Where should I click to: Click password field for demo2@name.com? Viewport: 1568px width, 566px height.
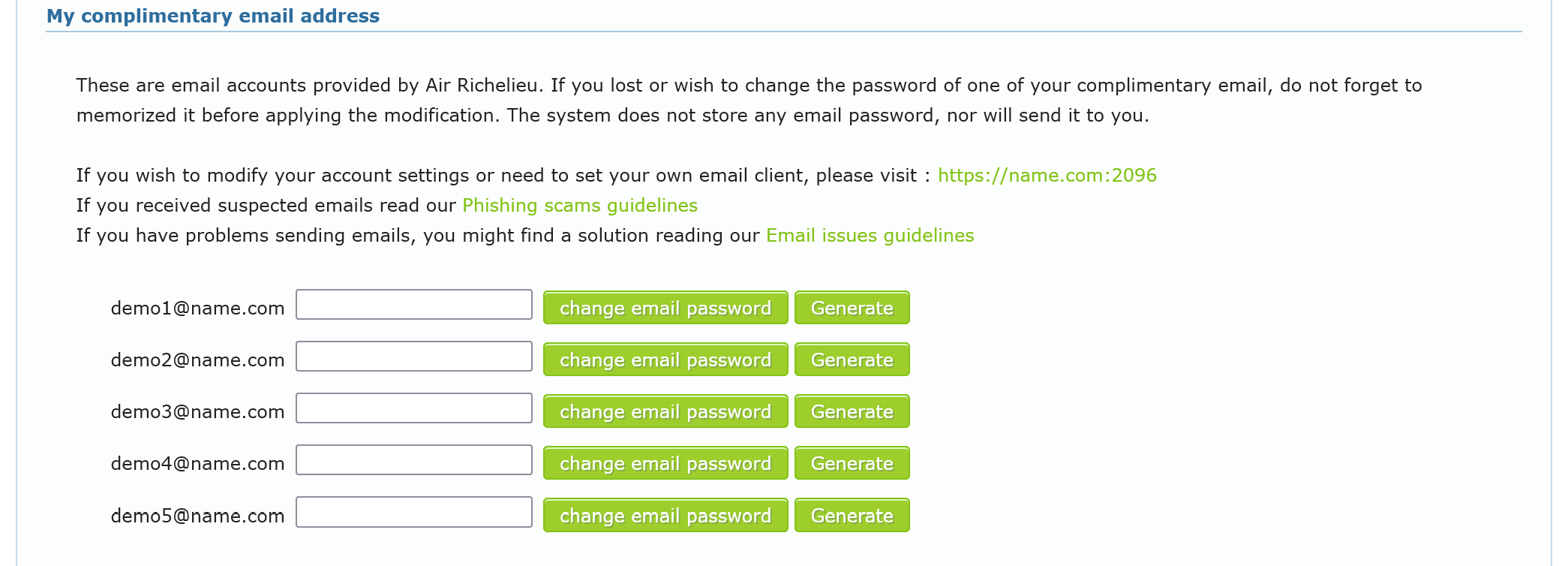[x=413, y=357]
